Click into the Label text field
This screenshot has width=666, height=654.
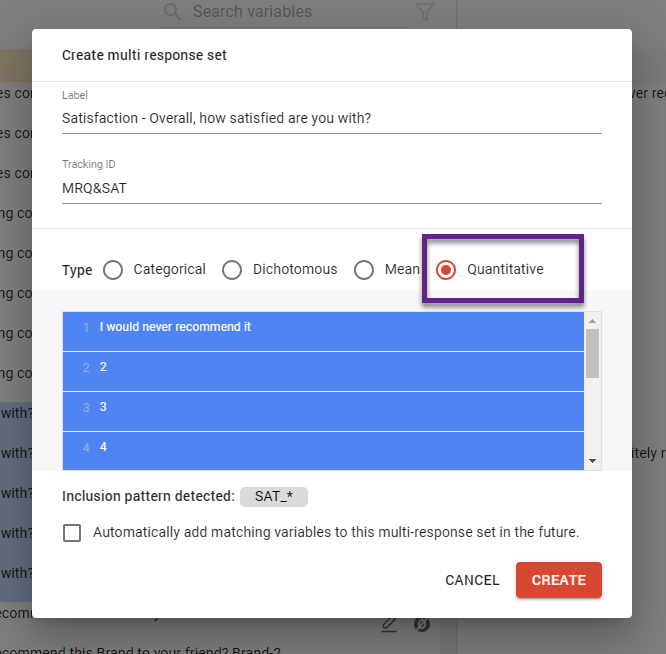pyautogui.click(x=331, y=119)
